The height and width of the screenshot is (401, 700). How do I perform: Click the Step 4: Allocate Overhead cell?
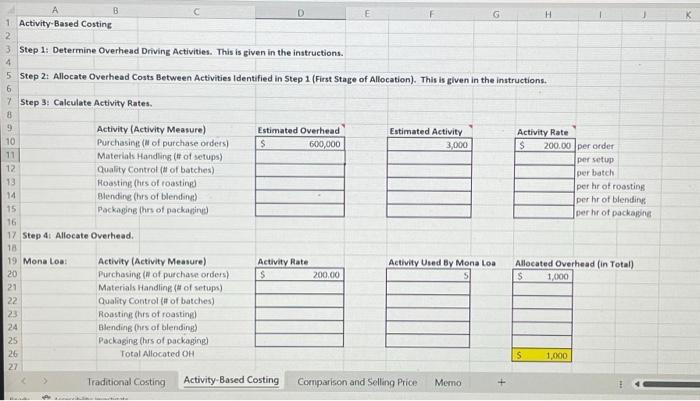(x=78, y=235)
